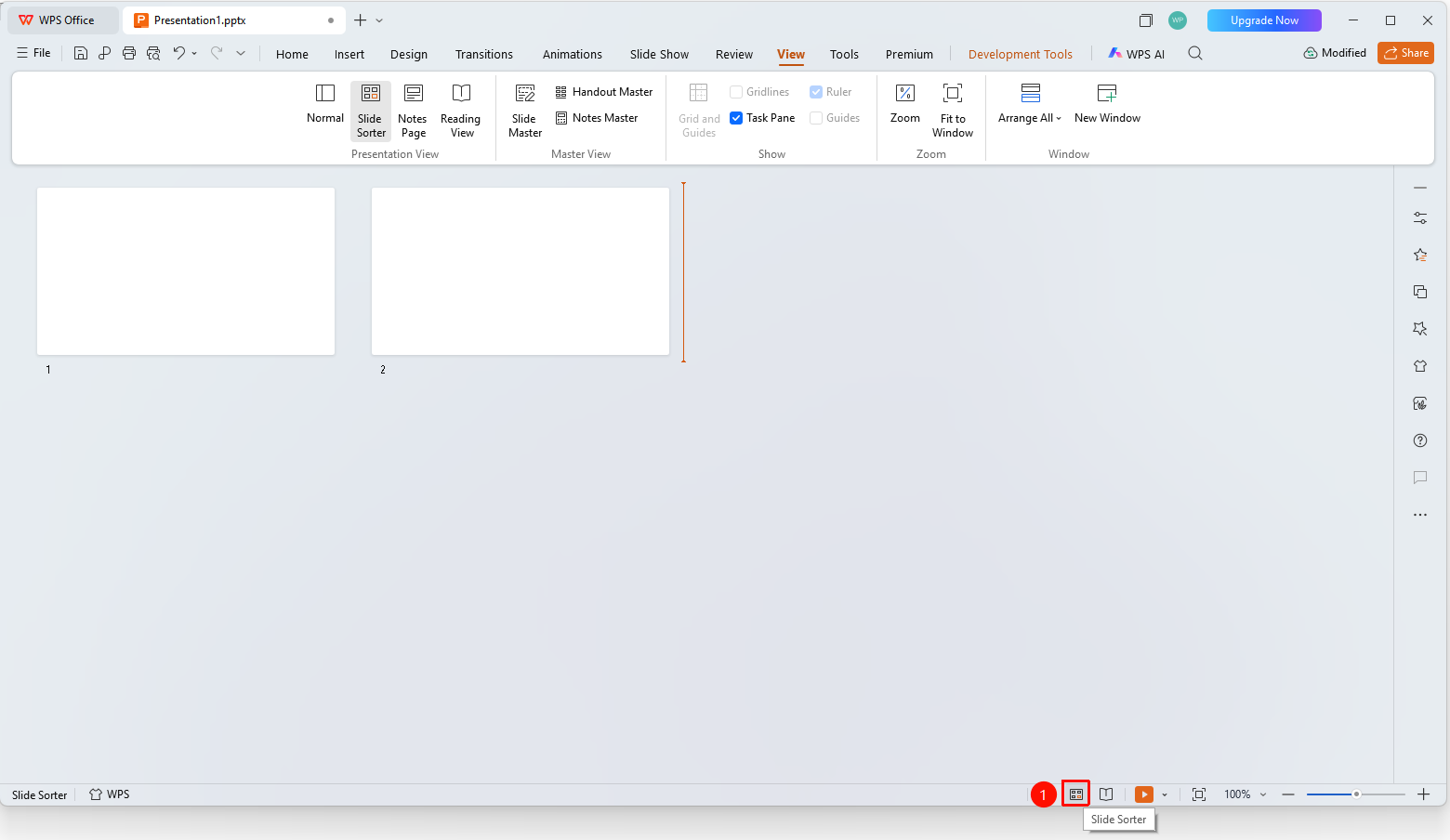Switch to the Animations tab
The image size is (1450, 840).
click(x=573, y=54)
